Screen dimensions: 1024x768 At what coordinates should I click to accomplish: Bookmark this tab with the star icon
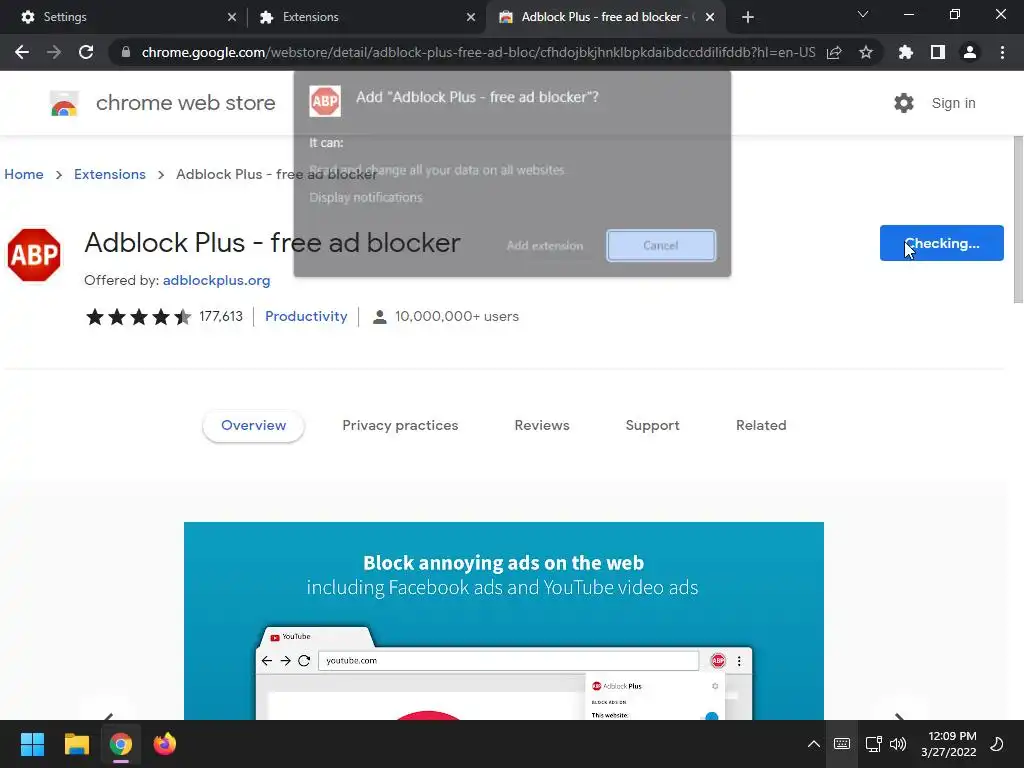[x=866, y=52]
